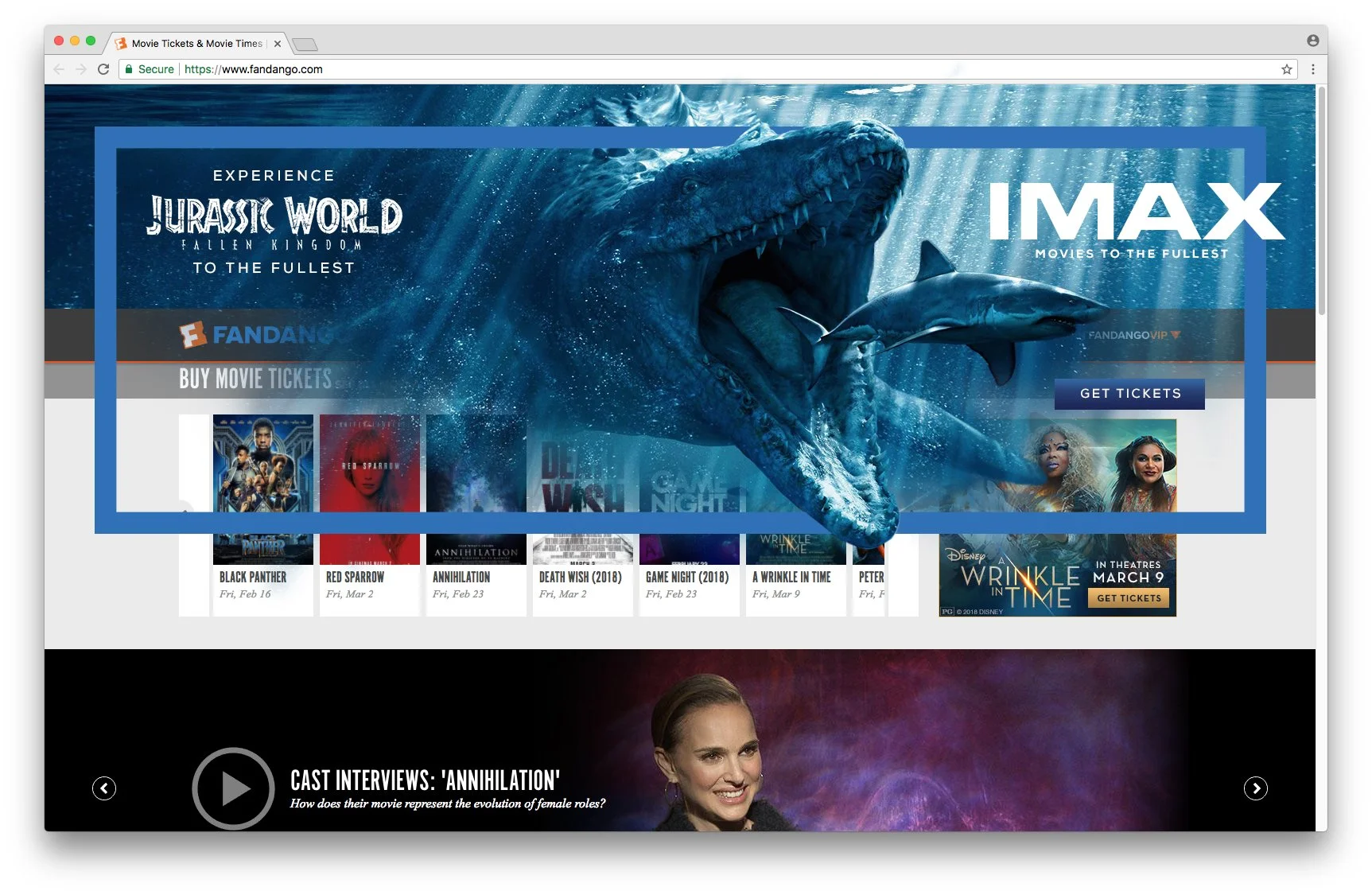
Task: Click the Red Sparrow movie title
Action: [x=355, y=578]
